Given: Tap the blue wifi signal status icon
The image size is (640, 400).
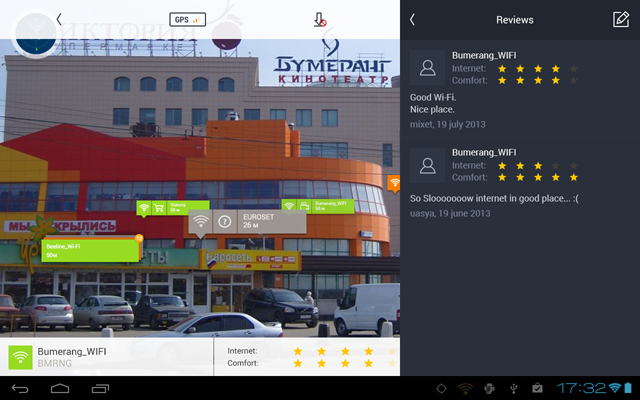Looking at the screenshot, I should click(615, 388).
